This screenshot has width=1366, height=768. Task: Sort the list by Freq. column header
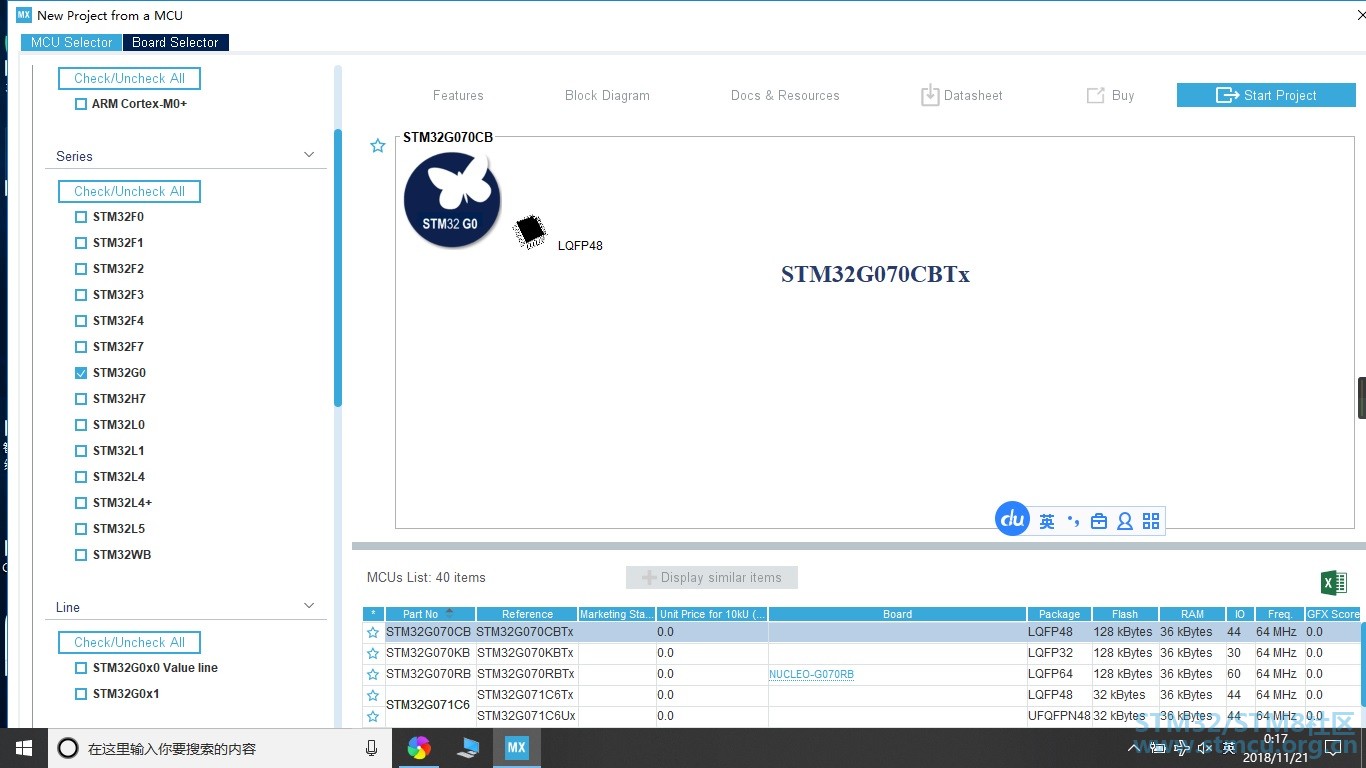coord(1279,614)
